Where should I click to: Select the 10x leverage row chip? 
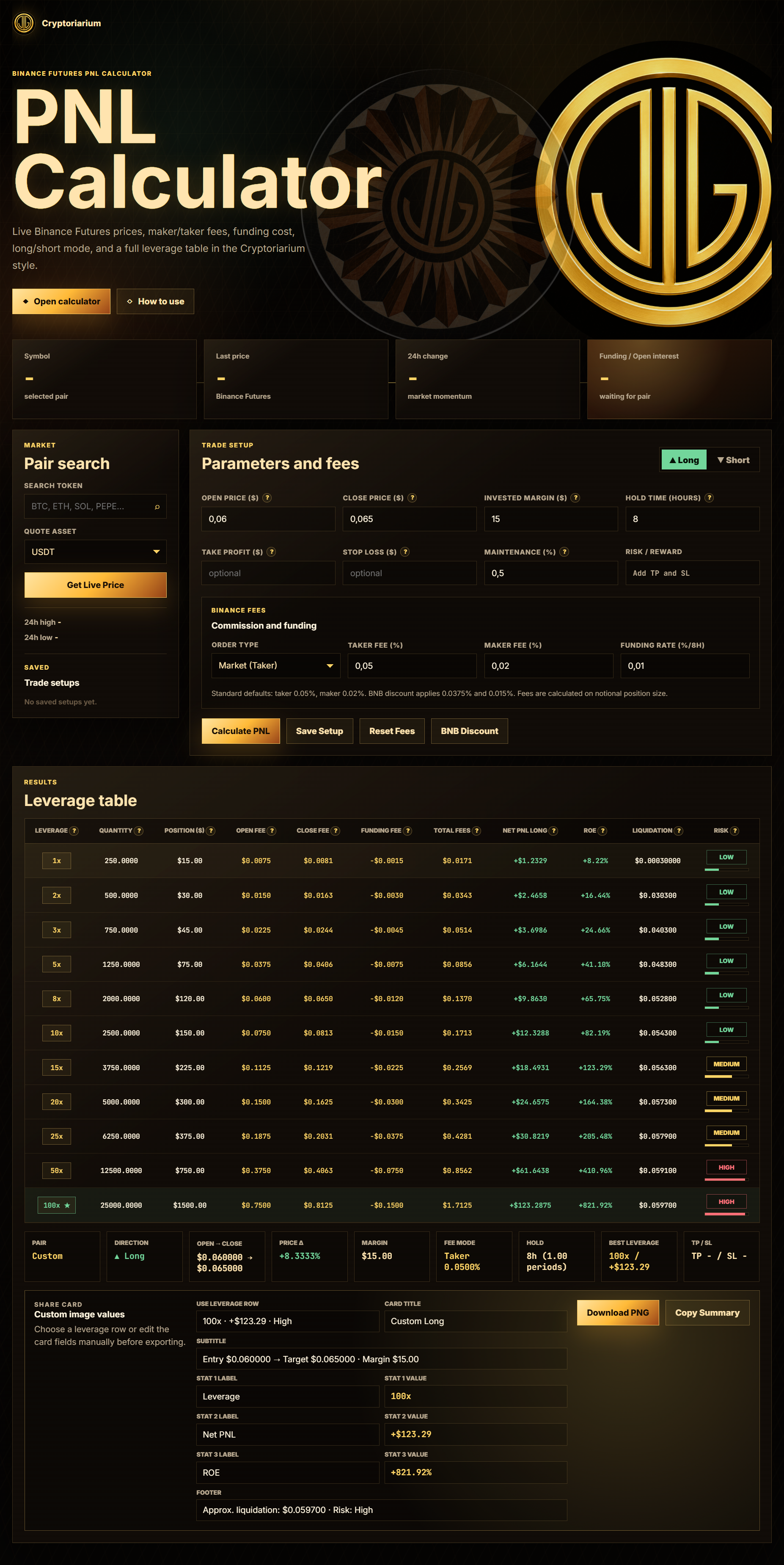(x=56, y=1033)
